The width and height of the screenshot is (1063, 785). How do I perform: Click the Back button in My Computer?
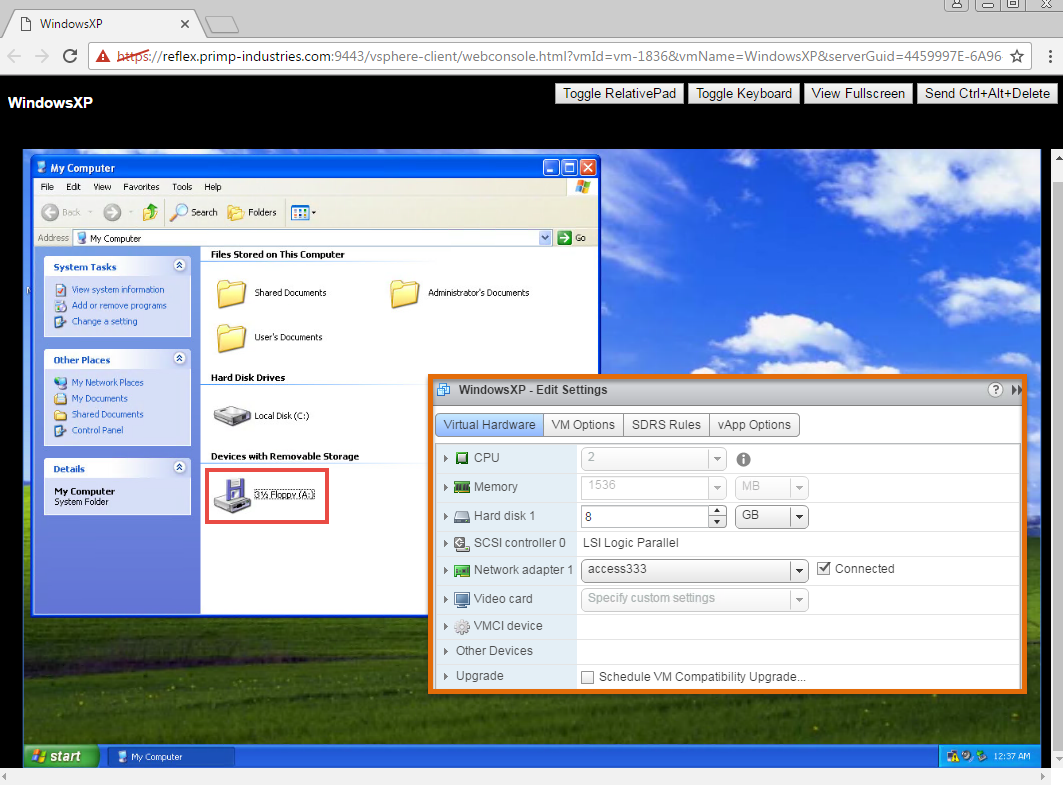[x=66, y=212]
